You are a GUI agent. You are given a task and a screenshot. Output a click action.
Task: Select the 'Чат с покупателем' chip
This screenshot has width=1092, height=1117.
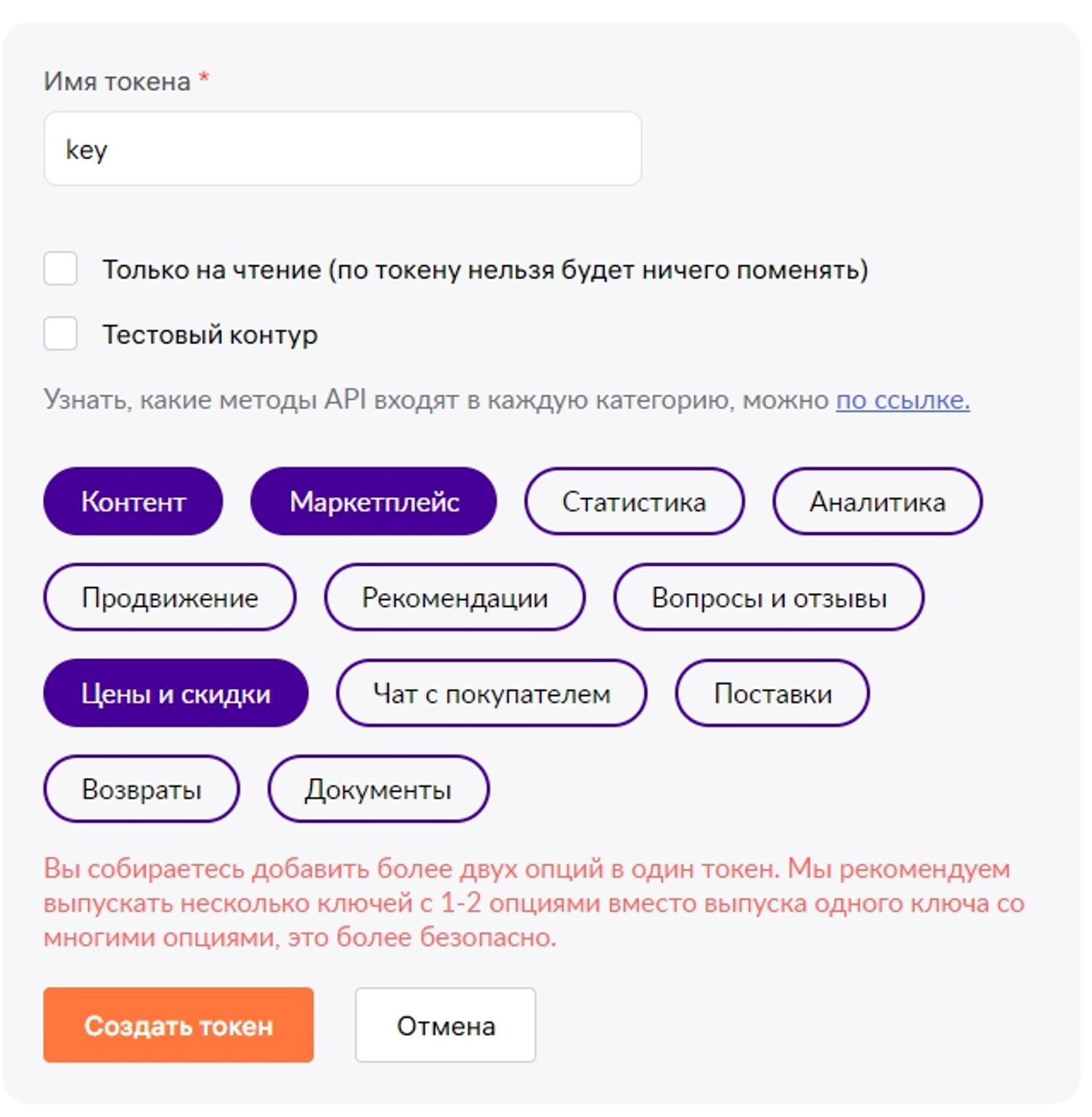coord(492,693)
